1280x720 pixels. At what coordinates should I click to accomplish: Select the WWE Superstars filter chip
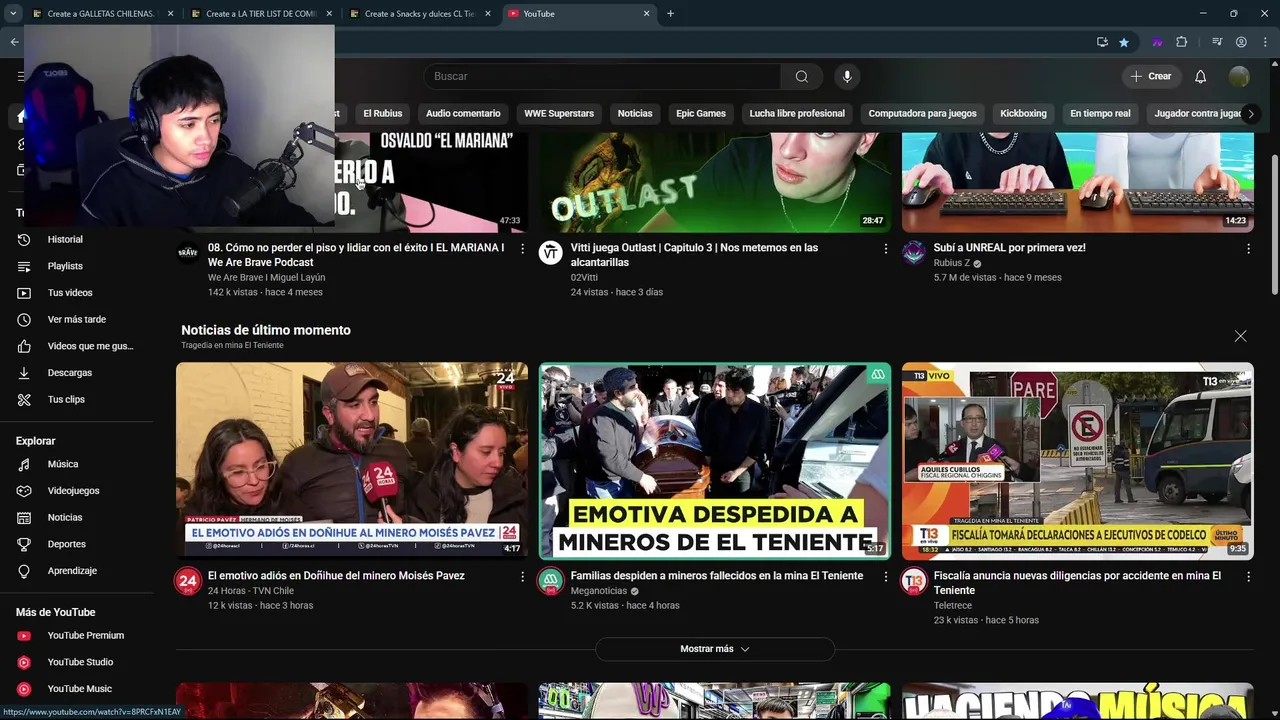click(x=559, y=114)
